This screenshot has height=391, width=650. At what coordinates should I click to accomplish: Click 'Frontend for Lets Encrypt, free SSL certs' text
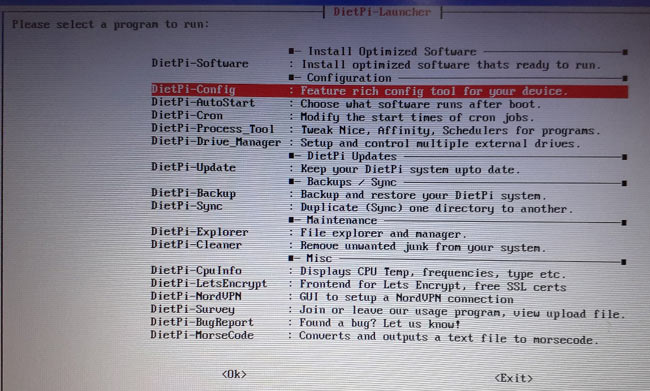tap(433, 286)
